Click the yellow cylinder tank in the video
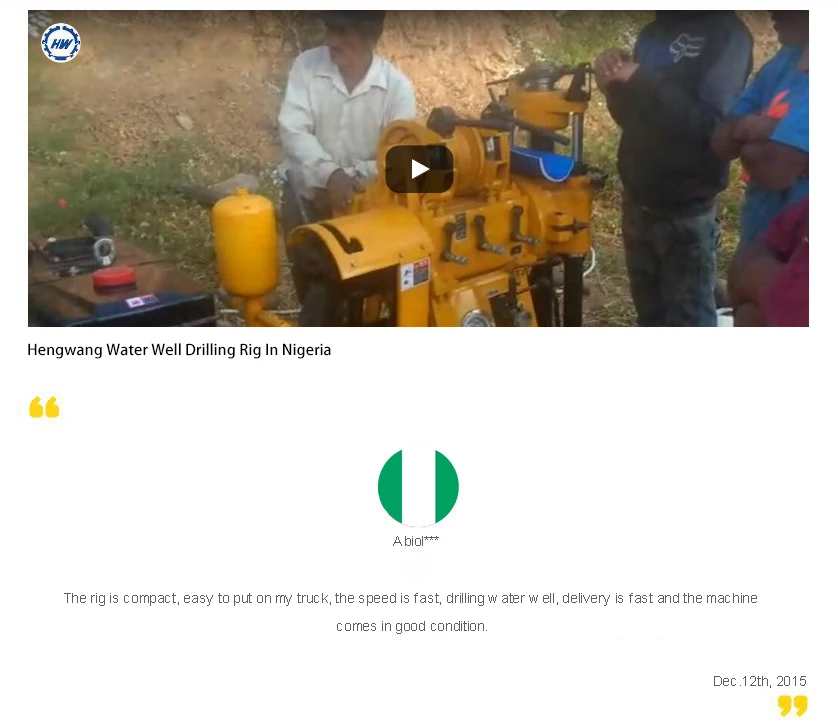 pyautogui.click(x=245, y=243)
